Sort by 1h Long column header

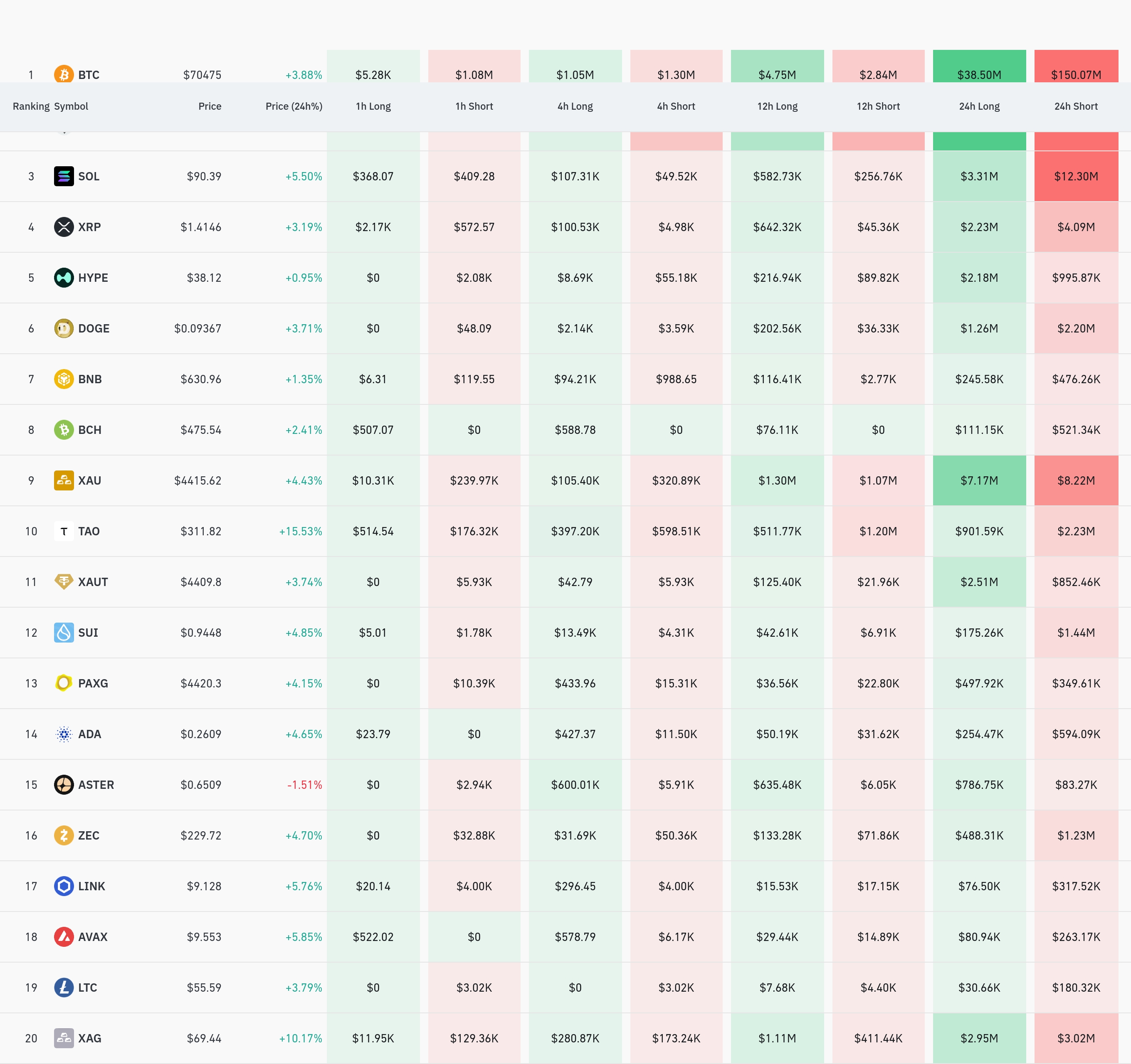pos(373,106)
